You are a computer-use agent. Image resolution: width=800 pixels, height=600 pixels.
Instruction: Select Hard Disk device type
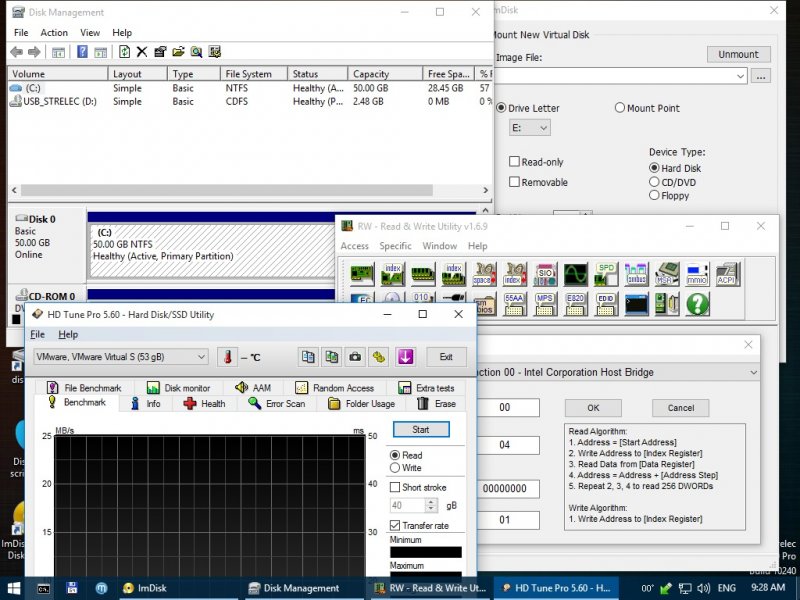click(654, 168)
